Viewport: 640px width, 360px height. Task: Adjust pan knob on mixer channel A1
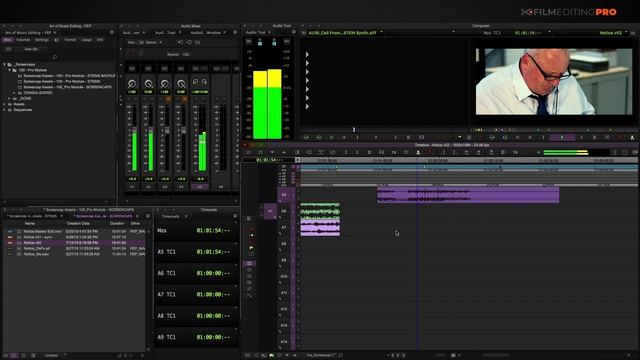(x=132, y=84)
